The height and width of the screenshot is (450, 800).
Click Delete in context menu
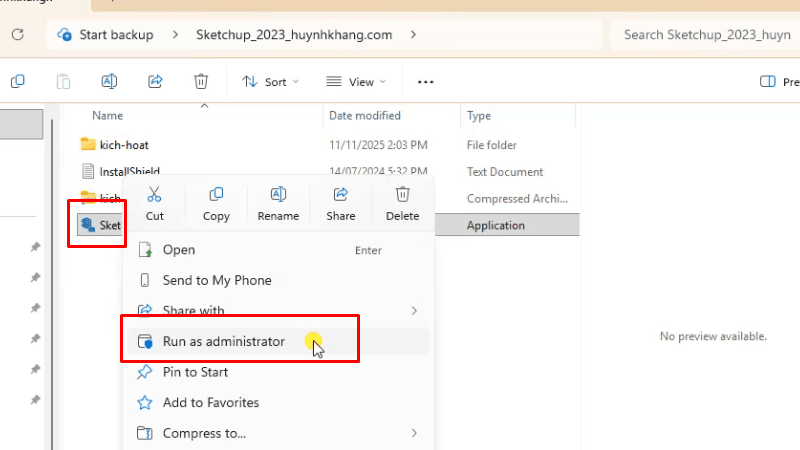tap(403, 204)
